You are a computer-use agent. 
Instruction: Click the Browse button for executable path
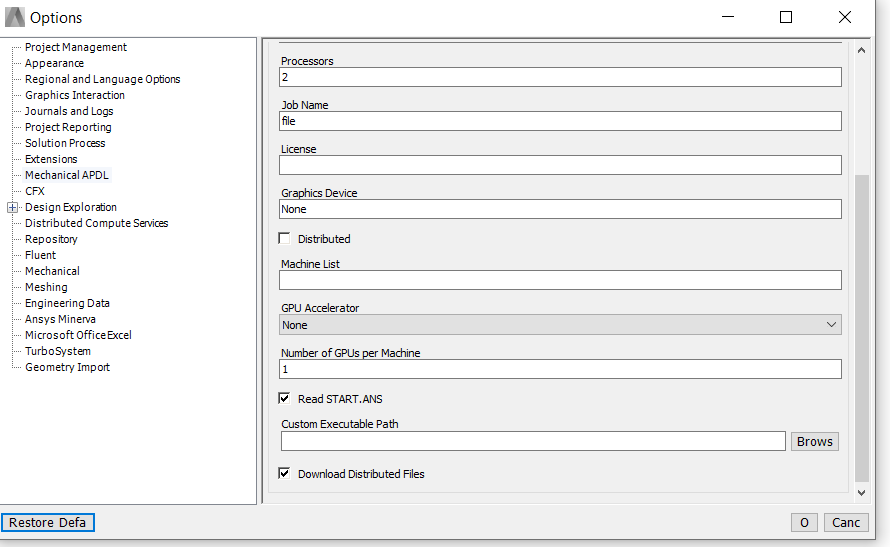[815, 441]
